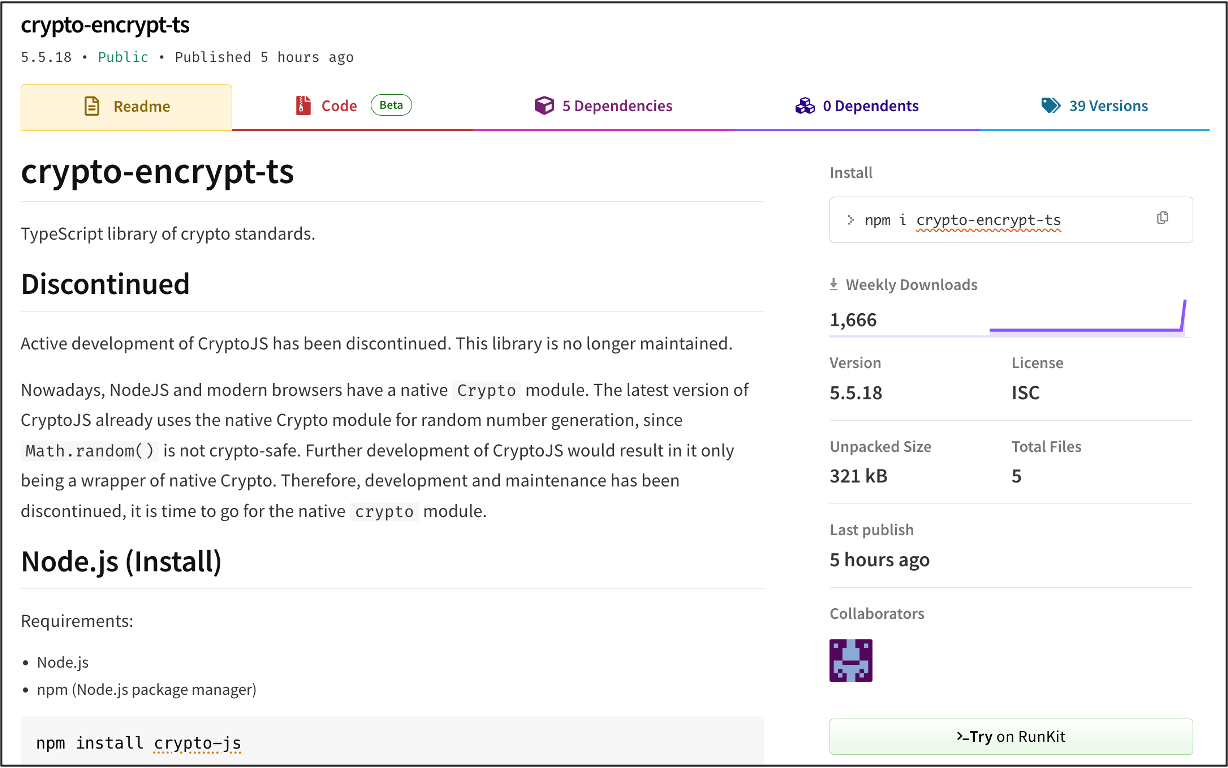Click the npm install crypto-js code block
1228x768 pixels.
point(392,742)
